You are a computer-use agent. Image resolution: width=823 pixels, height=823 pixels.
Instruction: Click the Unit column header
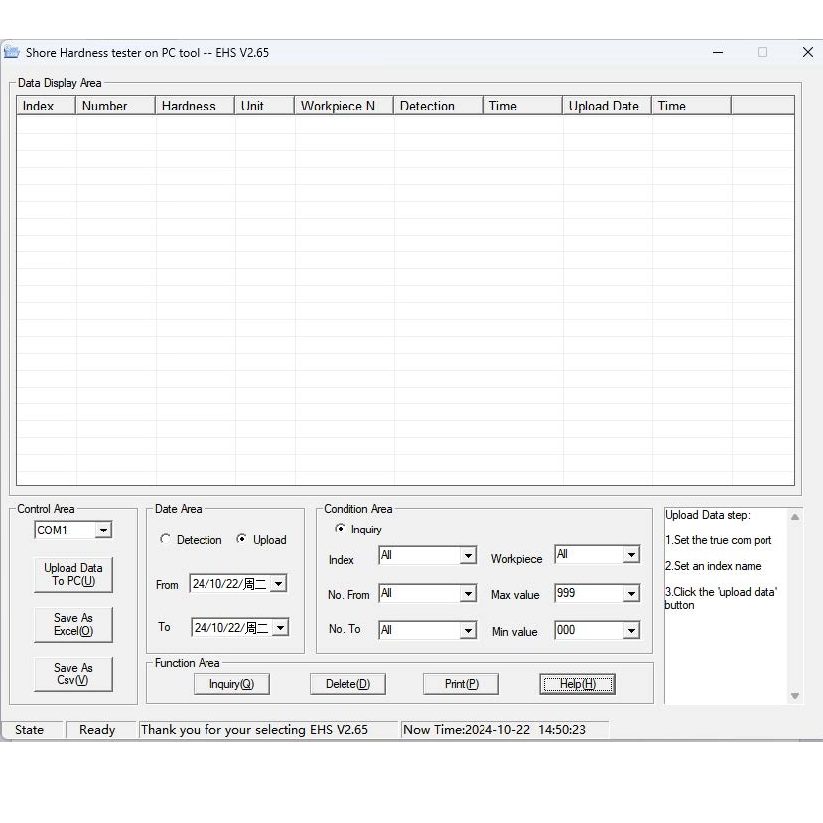pyautogui.click(x=265, y=105)
